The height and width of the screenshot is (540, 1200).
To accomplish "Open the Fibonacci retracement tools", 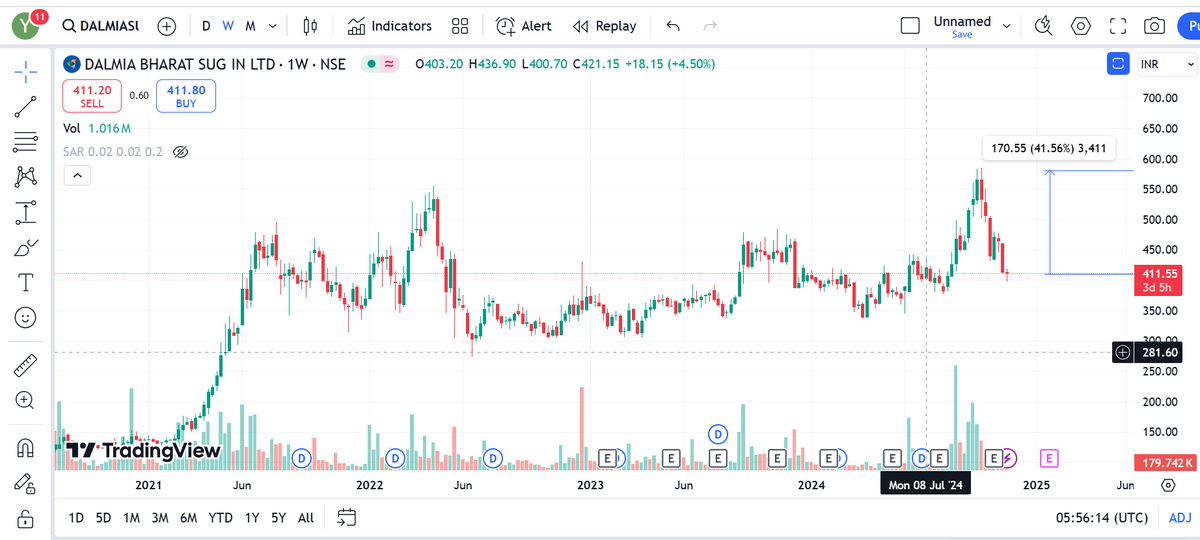I will pyautogui.click(x=25, y=141).
